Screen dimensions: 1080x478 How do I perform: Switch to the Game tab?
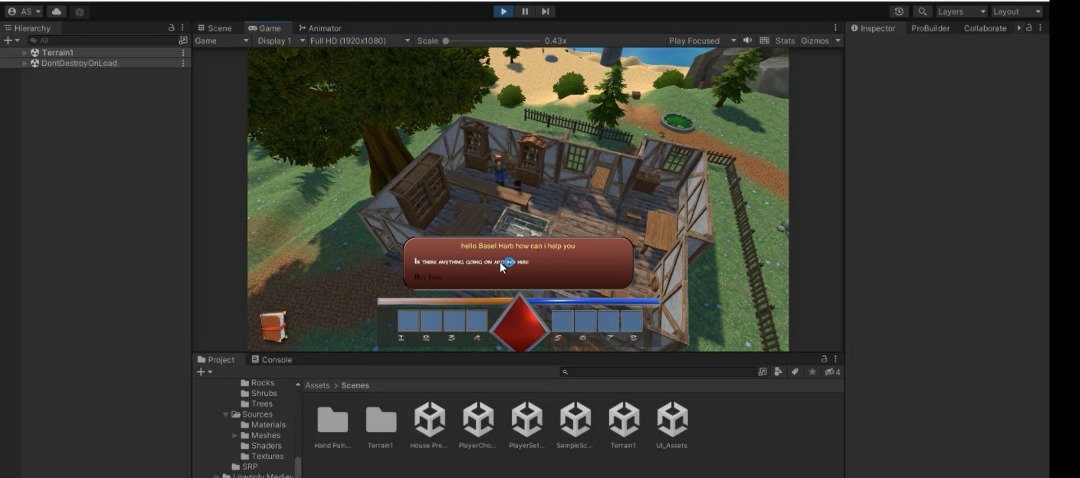coord(264,28)
